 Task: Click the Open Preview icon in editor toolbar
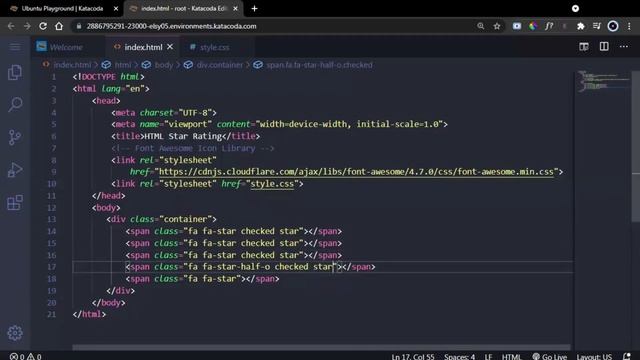point(584,47)
